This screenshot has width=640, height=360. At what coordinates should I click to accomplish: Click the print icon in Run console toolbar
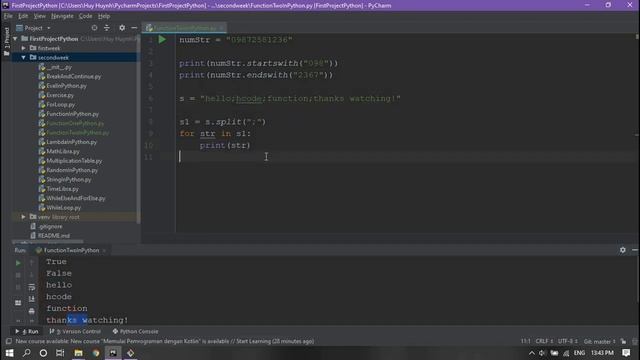click(31, 311)
